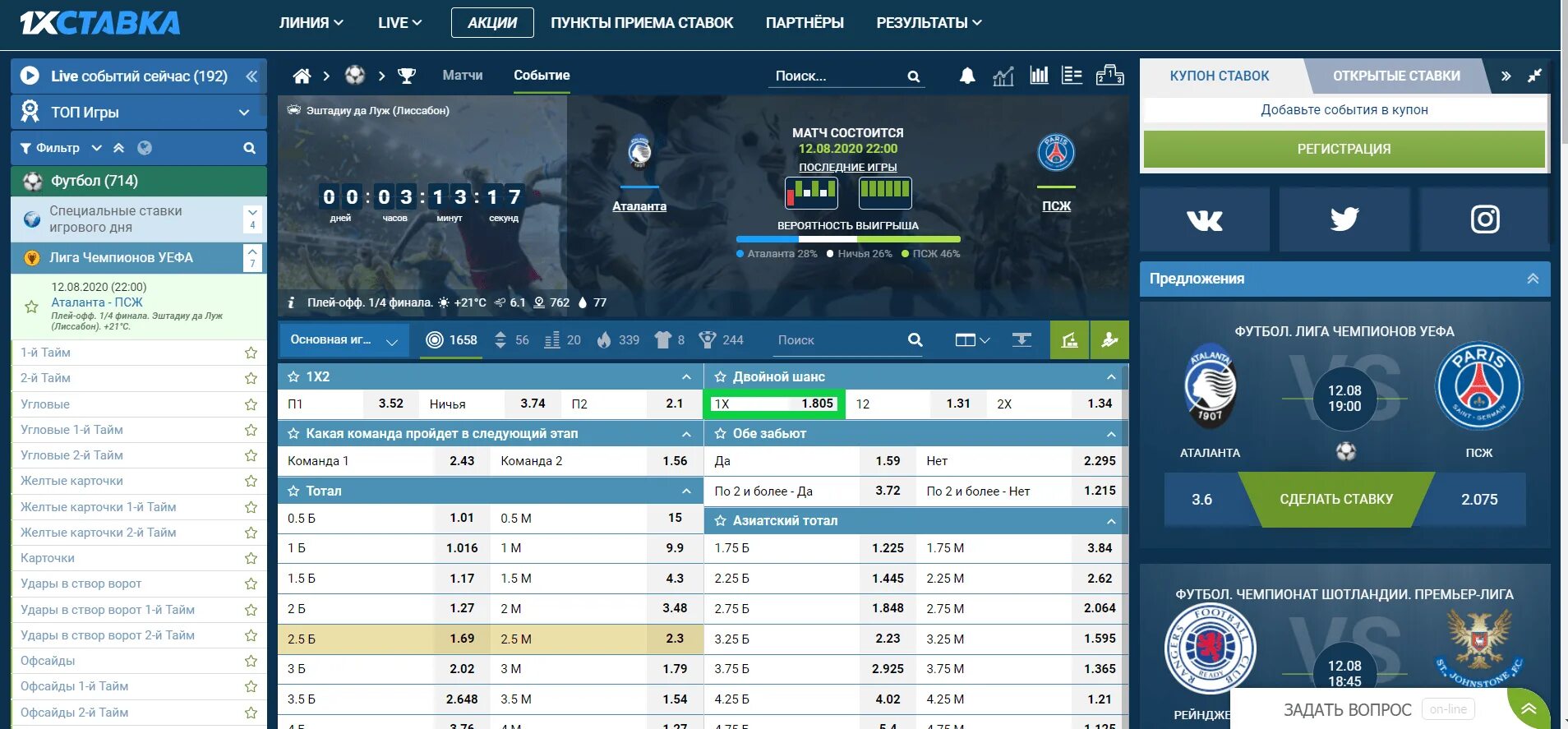
Task: Open the Instagram social page
Action: coord(1485,219)
